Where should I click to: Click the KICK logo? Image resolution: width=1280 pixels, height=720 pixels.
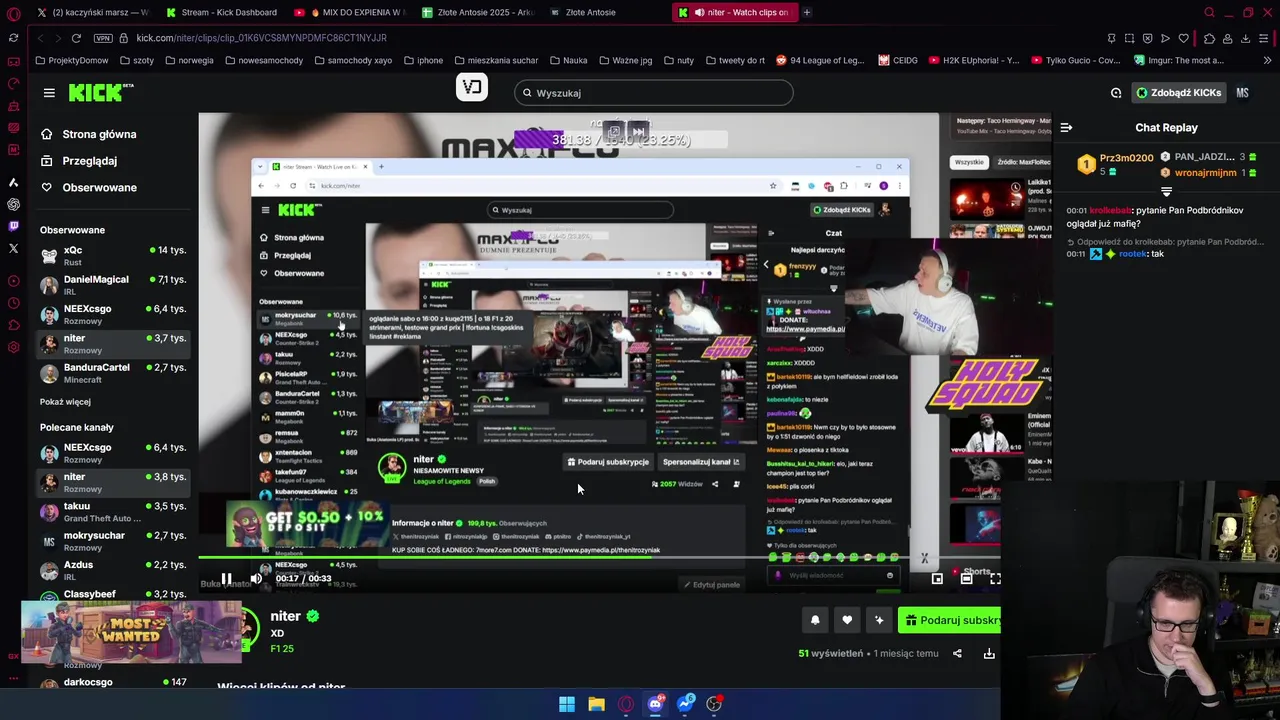click(x=100, y=92)
